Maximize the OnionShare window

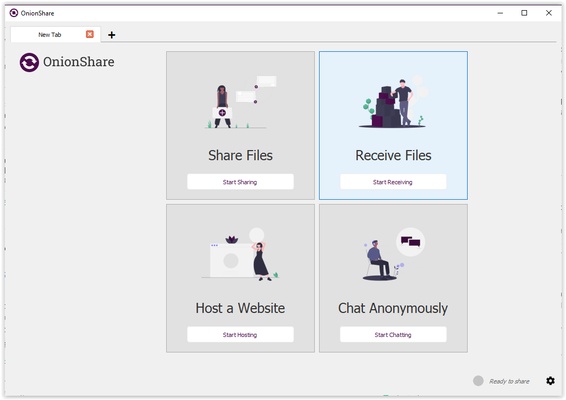coord(524,13)
